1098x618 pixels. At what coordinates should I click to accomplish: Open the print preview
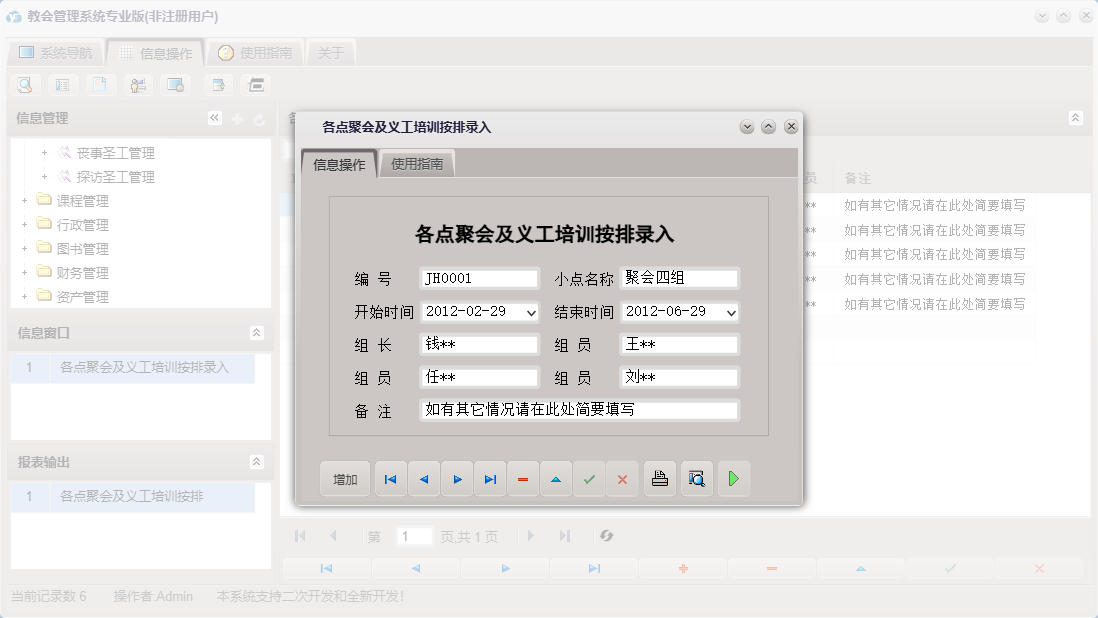(x=696, y=478)
